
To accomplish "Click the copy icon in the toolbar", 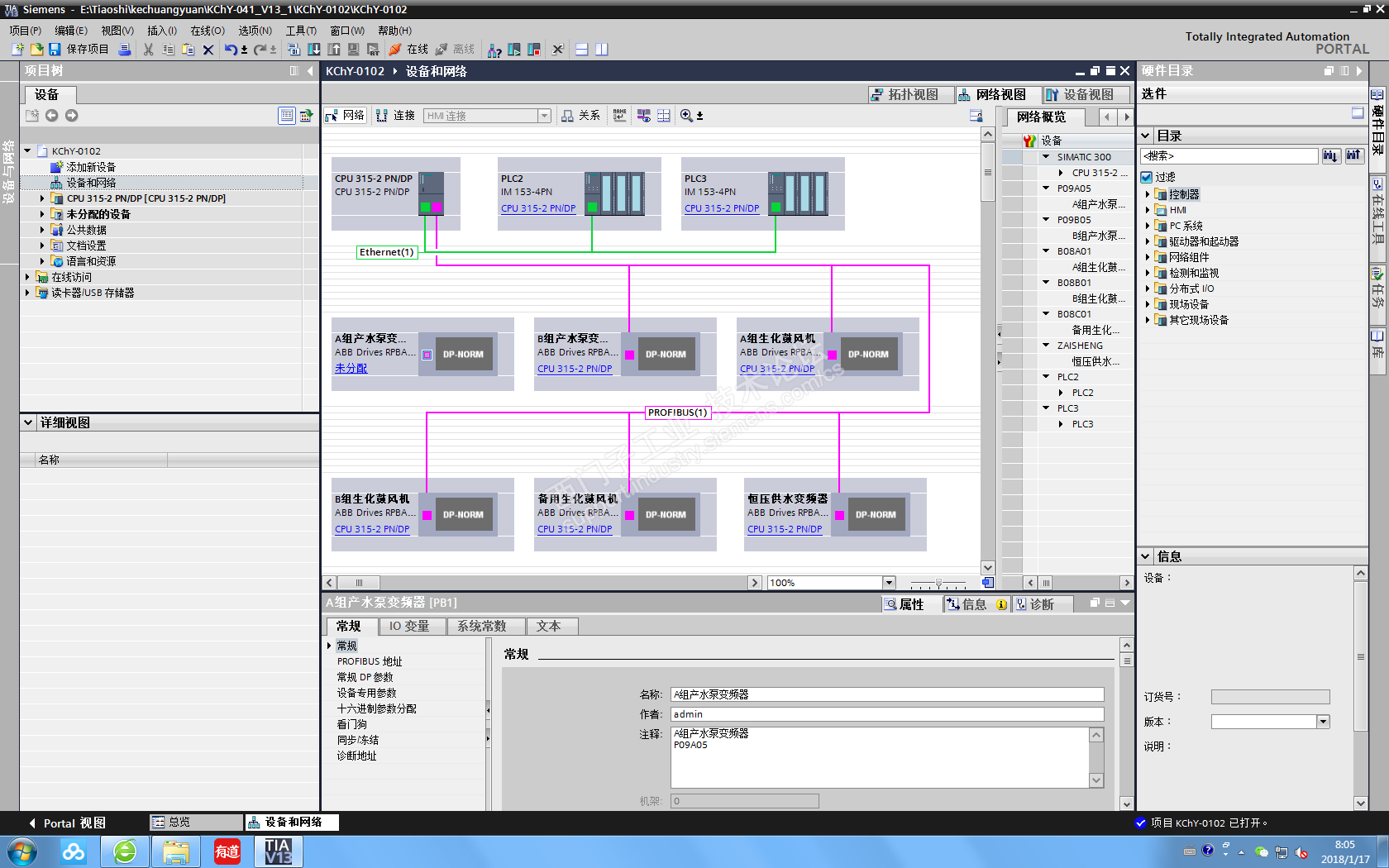I will click(x=169, y=50).
